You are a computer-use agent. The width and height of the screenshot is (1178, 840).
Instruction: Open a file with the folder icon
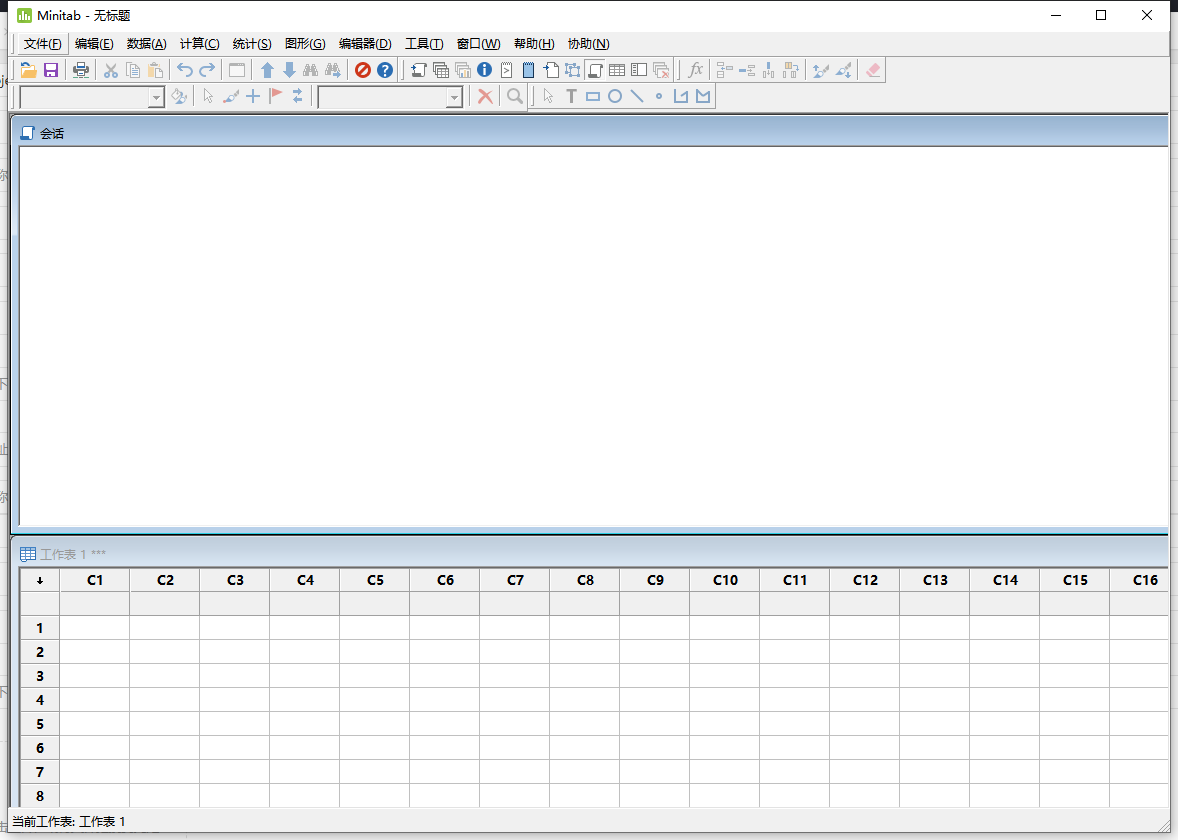click(29, 70)
